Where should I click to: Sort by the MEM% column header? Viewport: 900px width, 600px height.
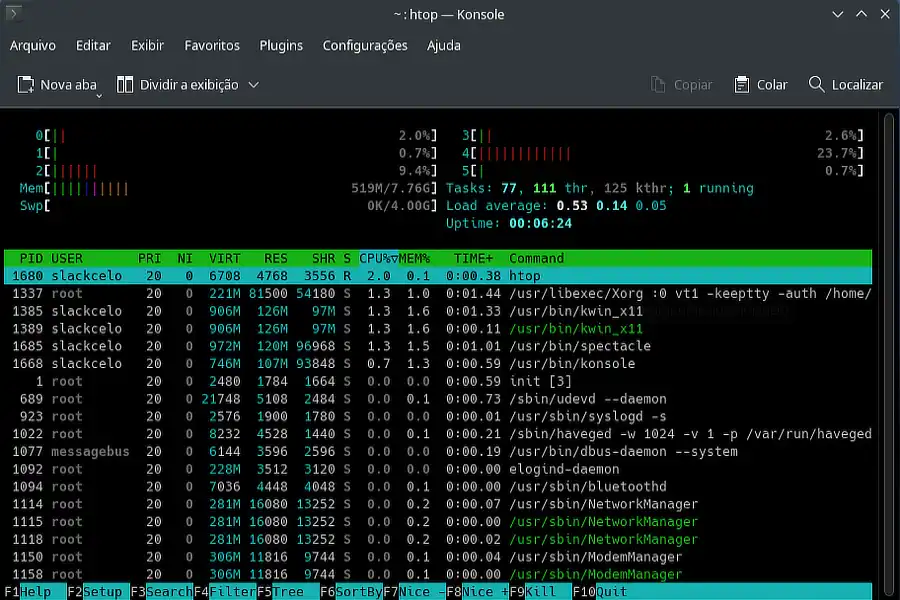(414, 258)
